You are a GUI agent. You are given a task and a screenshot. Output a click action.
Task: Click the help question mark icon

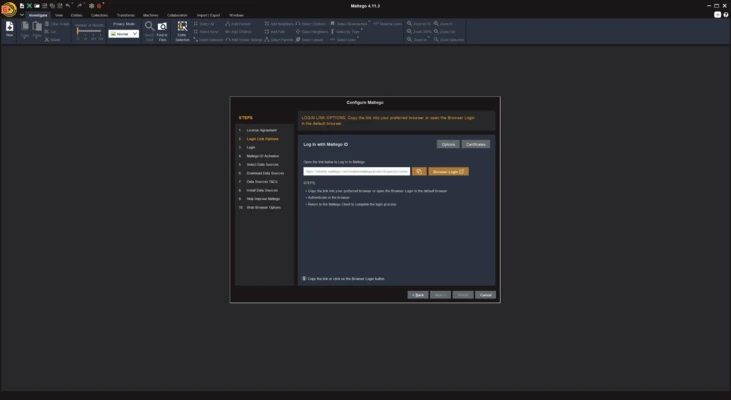[725, 15]
